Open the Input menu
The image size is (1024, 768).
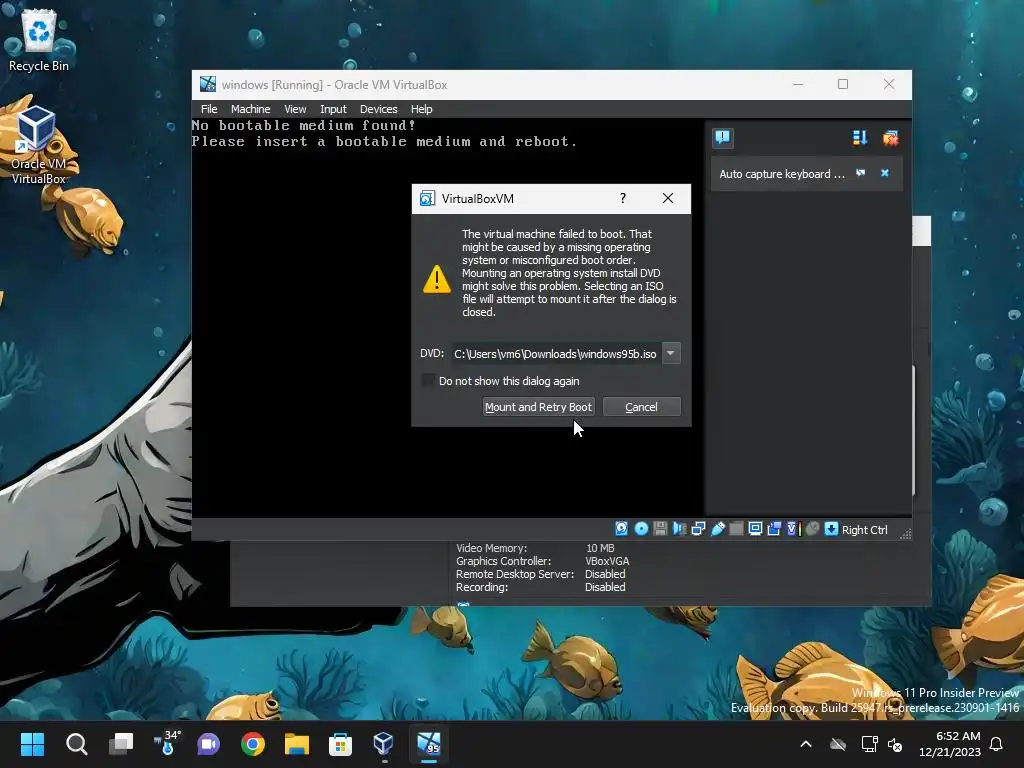pyautogui.click(x=333, y=109)
